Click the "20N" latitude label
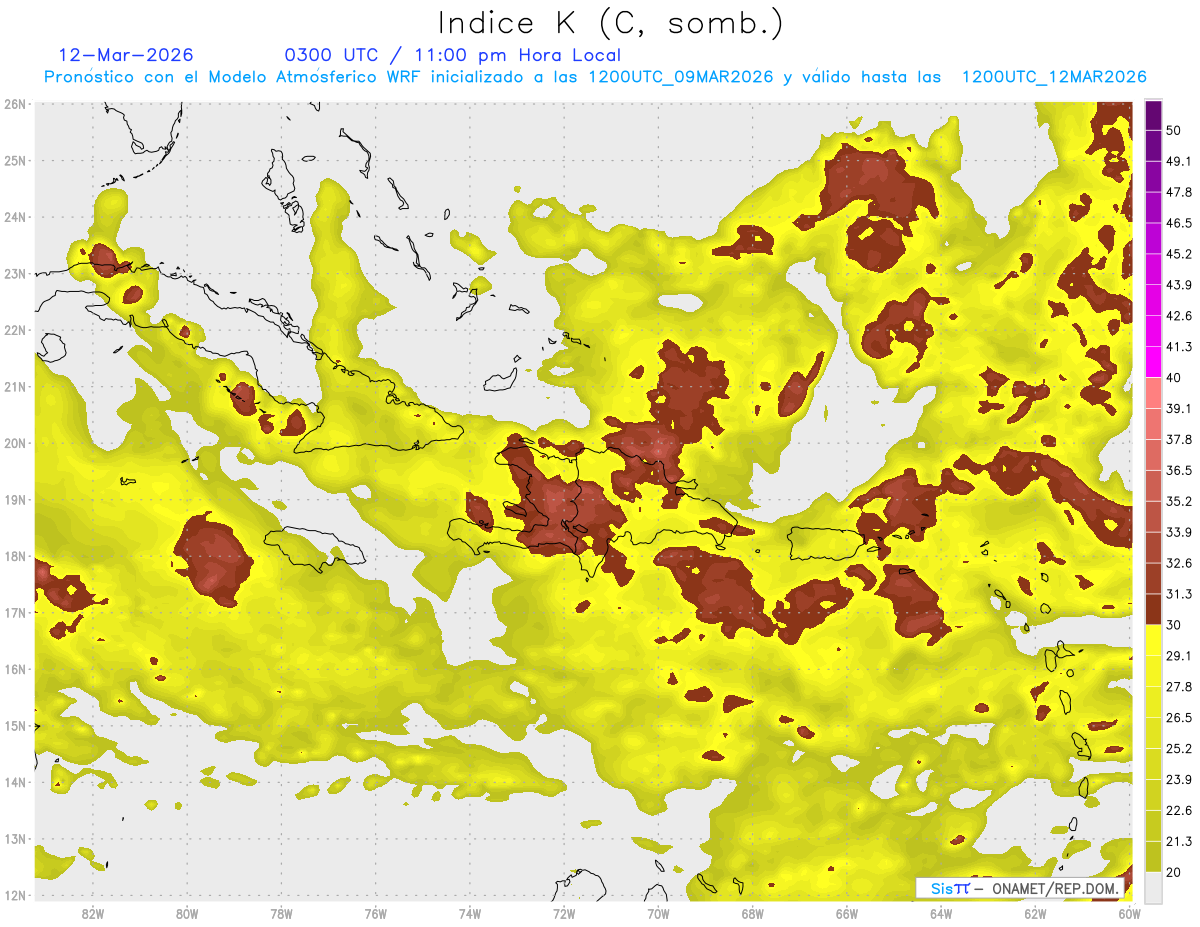Image resolution: width=1200 pixels, height=927 pixels. (x=15, y=443)
